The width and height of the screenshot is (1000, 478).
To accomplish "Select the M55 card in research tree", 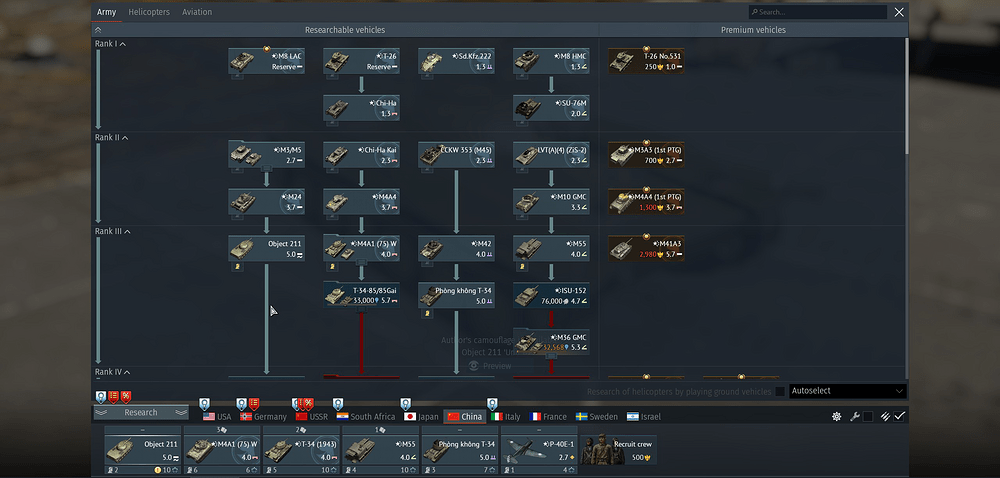I will (552, 249).
